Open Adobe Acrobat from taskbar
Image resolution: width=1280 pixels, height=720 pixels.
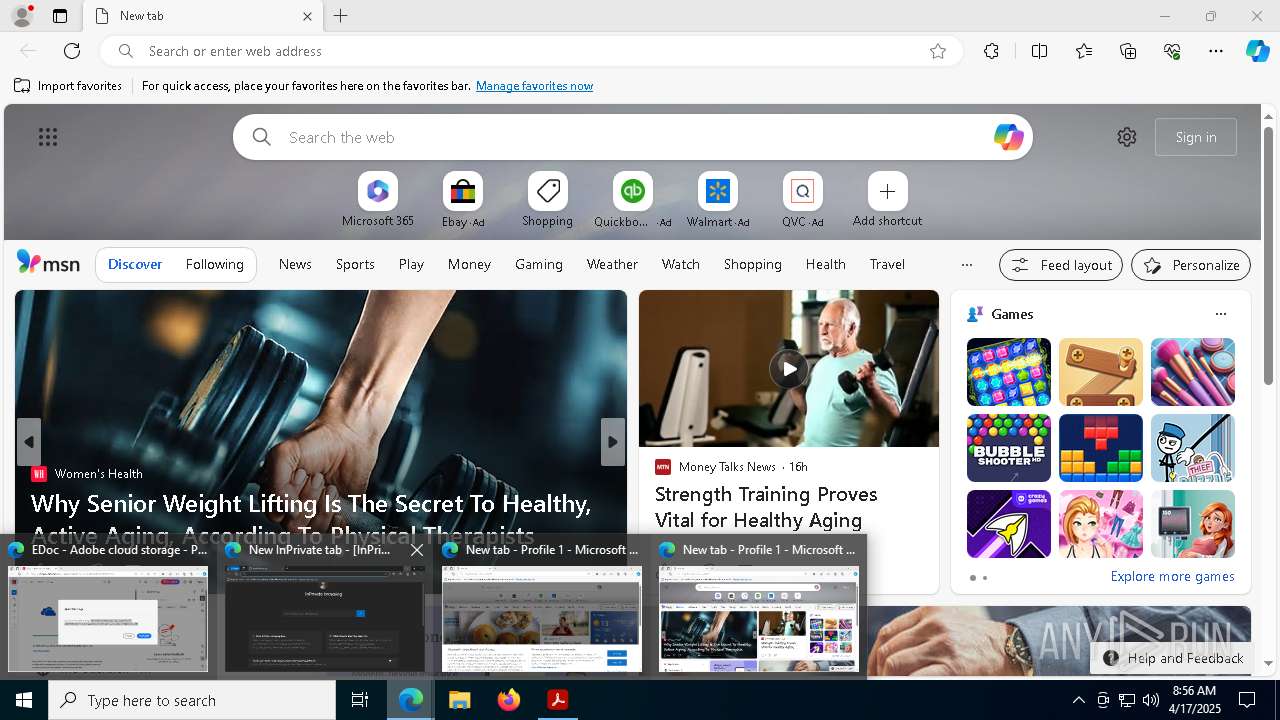557,700
